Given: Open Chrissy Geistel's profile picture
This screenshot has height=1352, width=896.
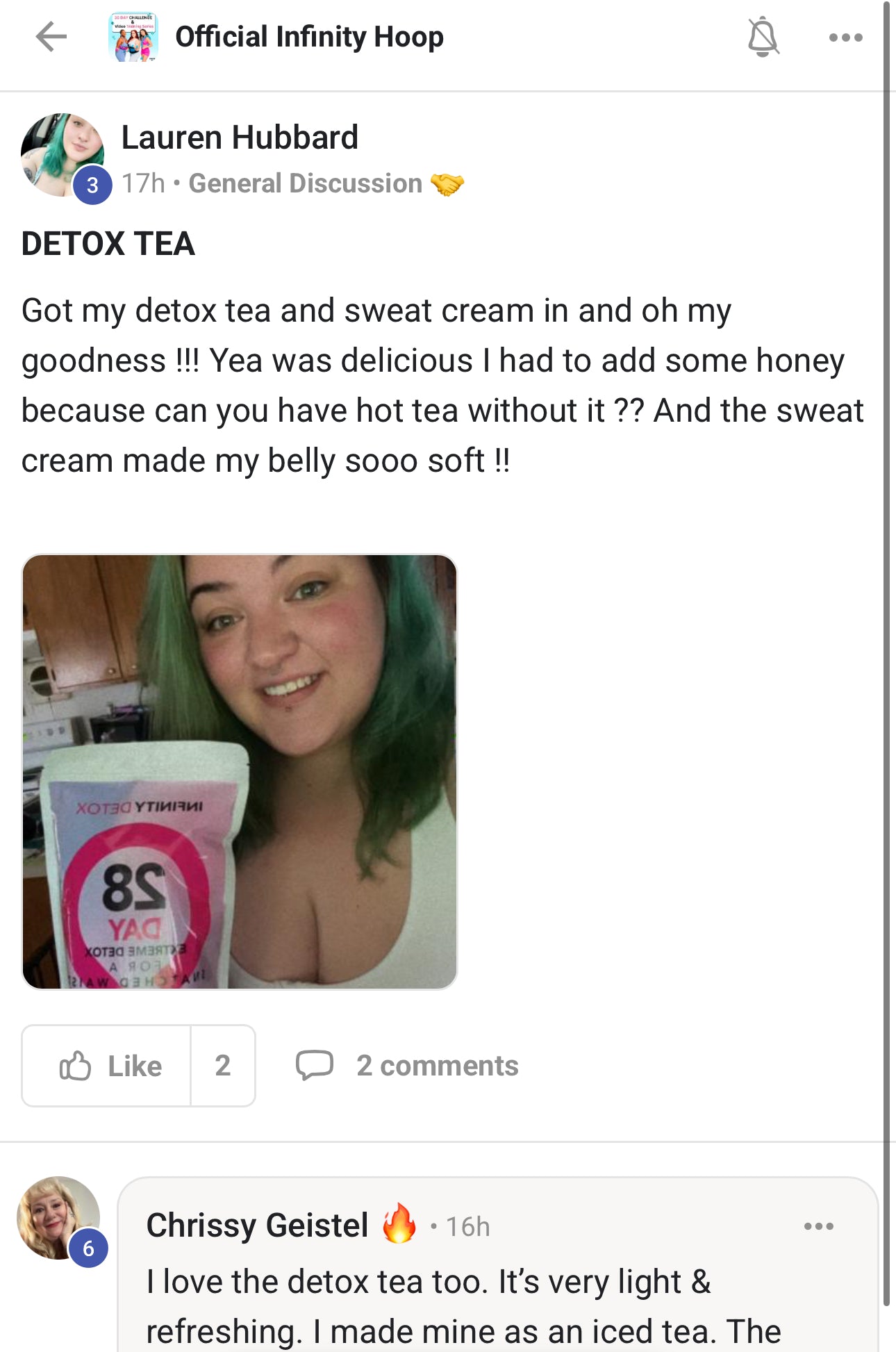Looking at the screenshot, I should coord(58,1218).
